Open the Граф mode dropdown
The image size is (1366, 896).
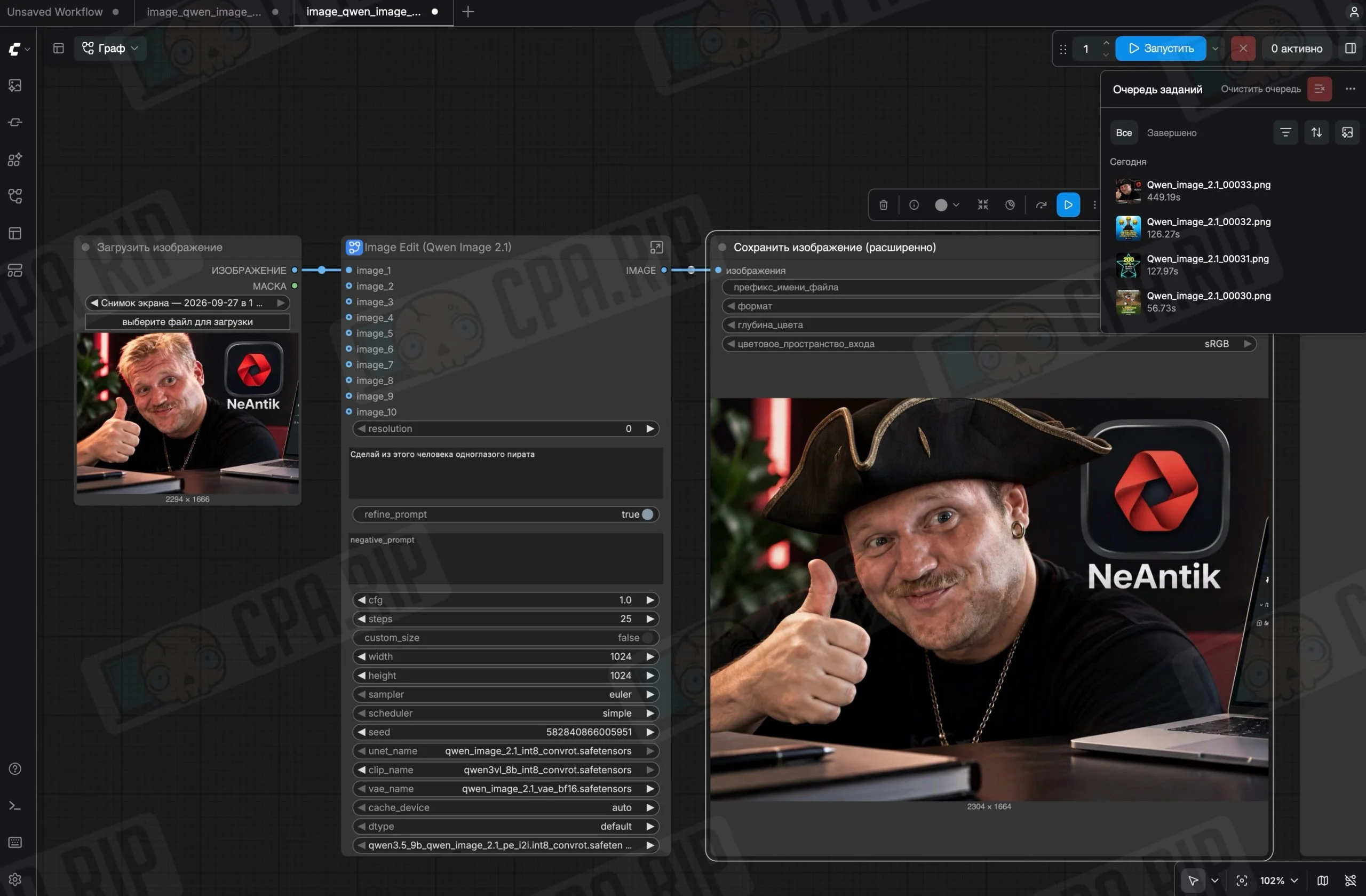point(110,48)
